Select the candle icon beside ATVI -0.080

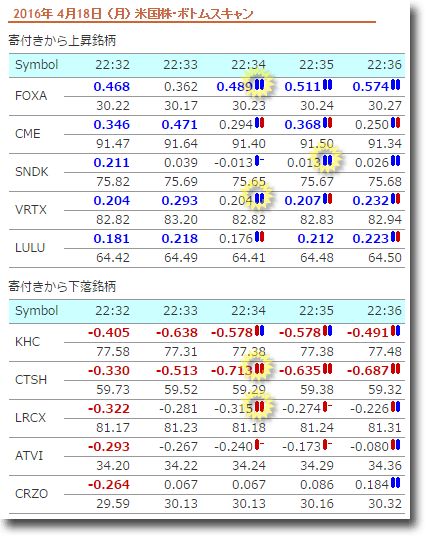(396, 444)
